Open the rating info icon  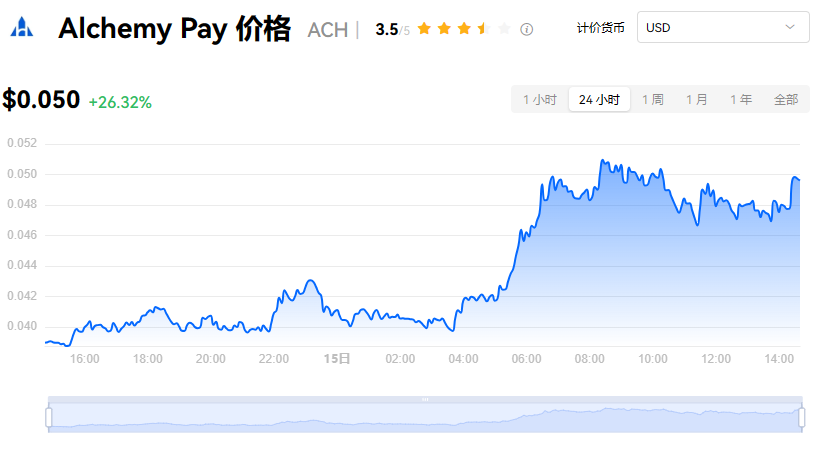(526, 29)
